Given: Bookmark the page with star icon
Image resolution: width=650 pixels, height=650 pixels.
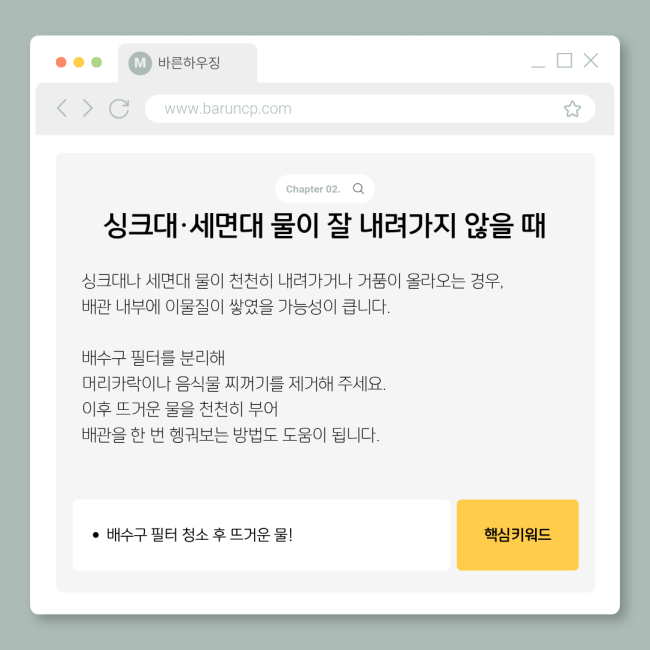Looking at the screenshot, I should click(572, 109).
